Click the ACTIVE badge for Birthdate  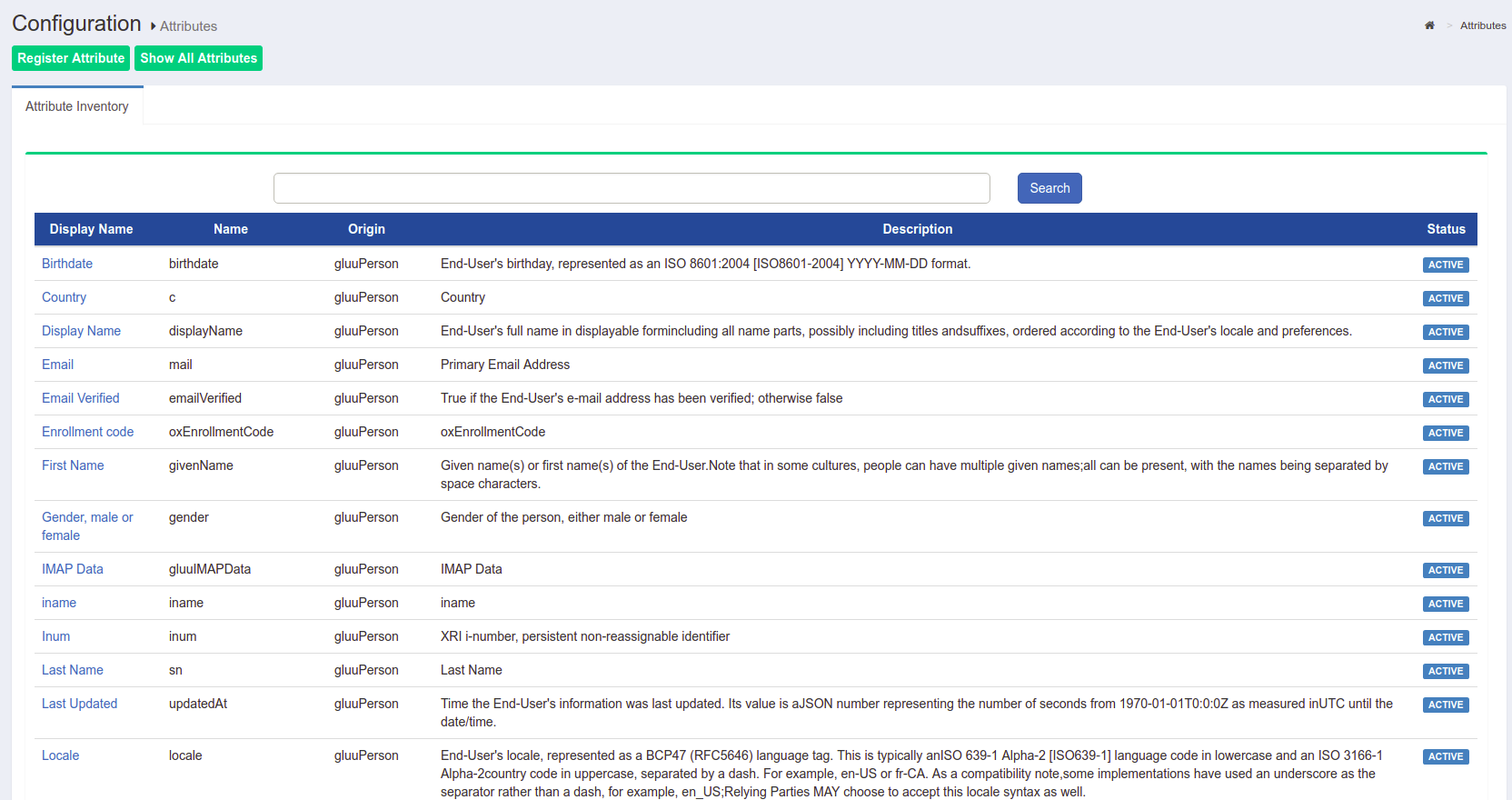point(1445,265)
